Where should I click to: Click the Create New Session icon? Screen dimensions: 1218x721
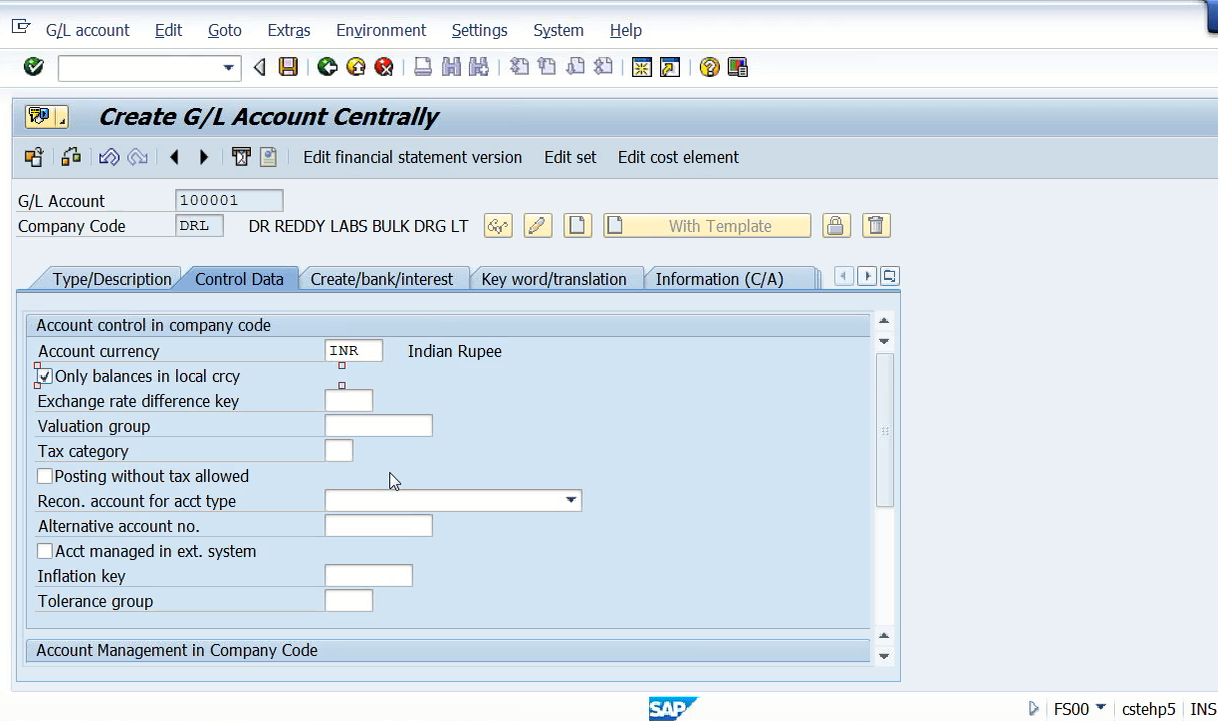coord(642,67)
